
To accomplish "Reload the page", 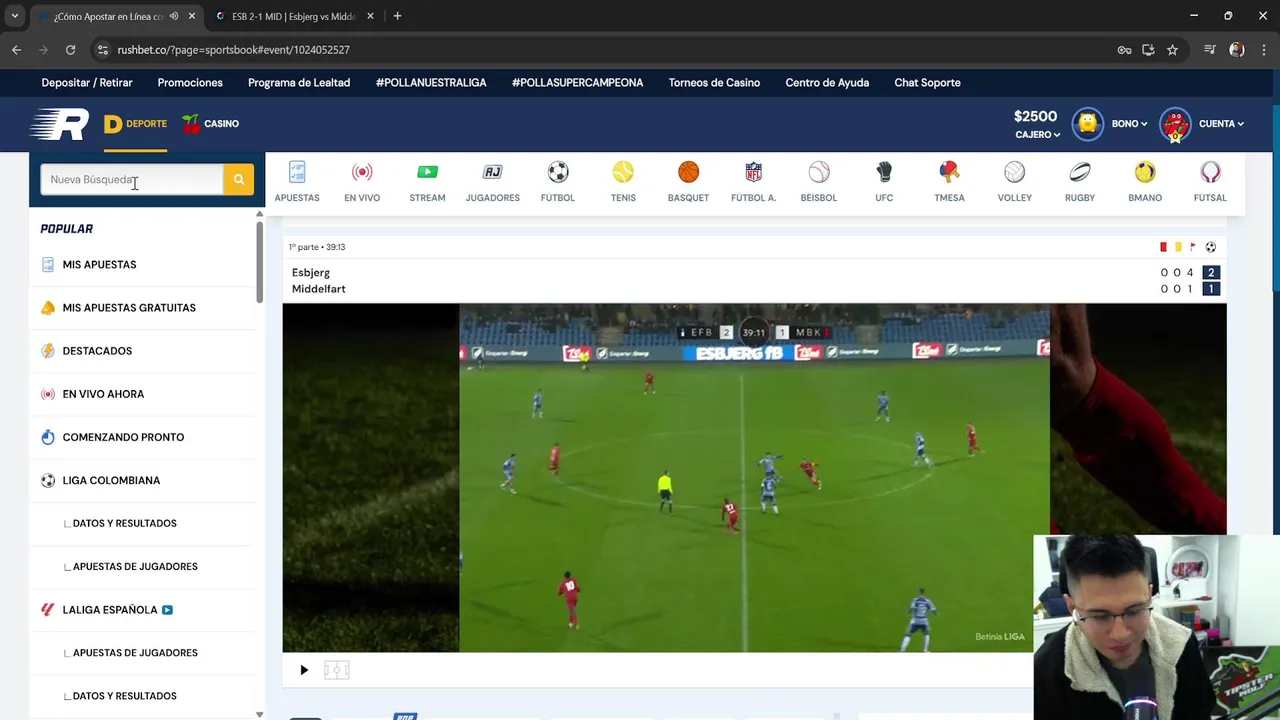I will coord(70,50).
